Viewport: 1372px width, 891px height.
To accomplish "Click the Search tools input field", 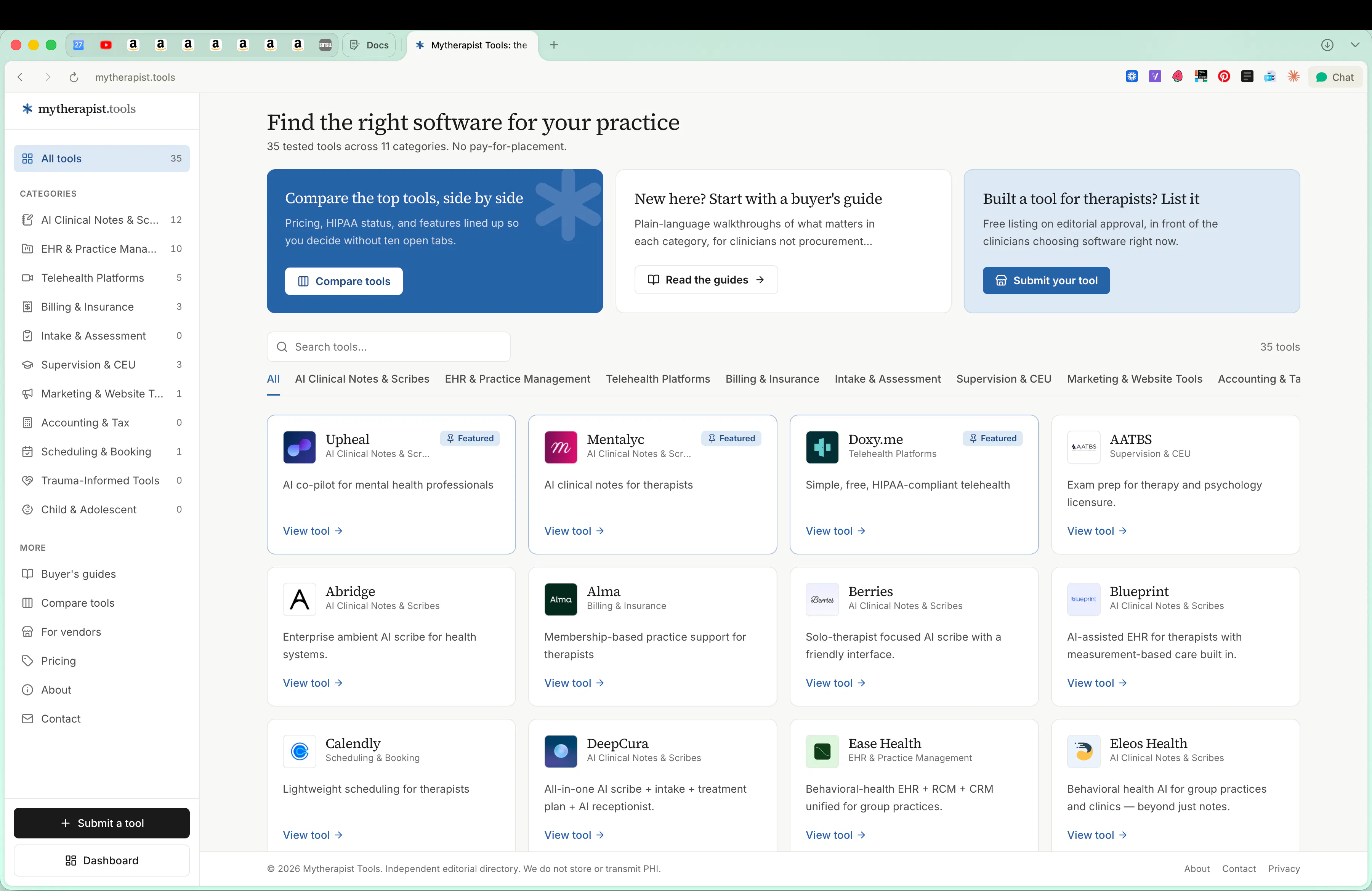I will 388,347.
